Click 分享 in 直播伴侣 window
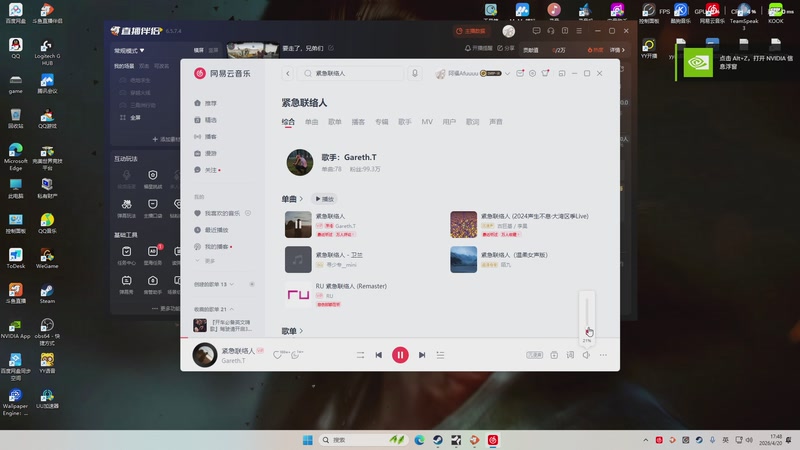This screenshot has width=800, height=450. tap(506, 48)
